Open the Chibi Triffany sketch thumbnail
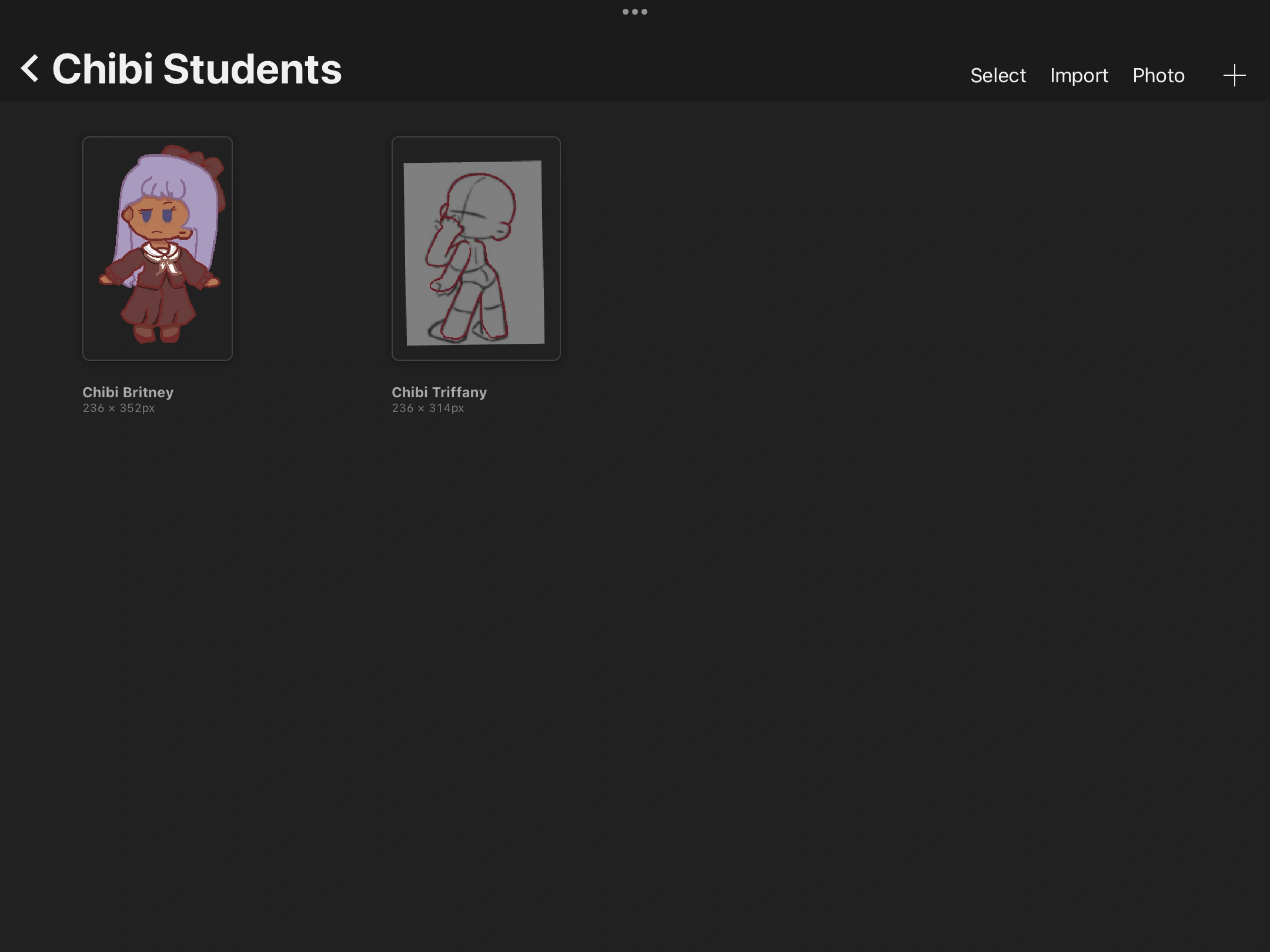 point(476,248)
